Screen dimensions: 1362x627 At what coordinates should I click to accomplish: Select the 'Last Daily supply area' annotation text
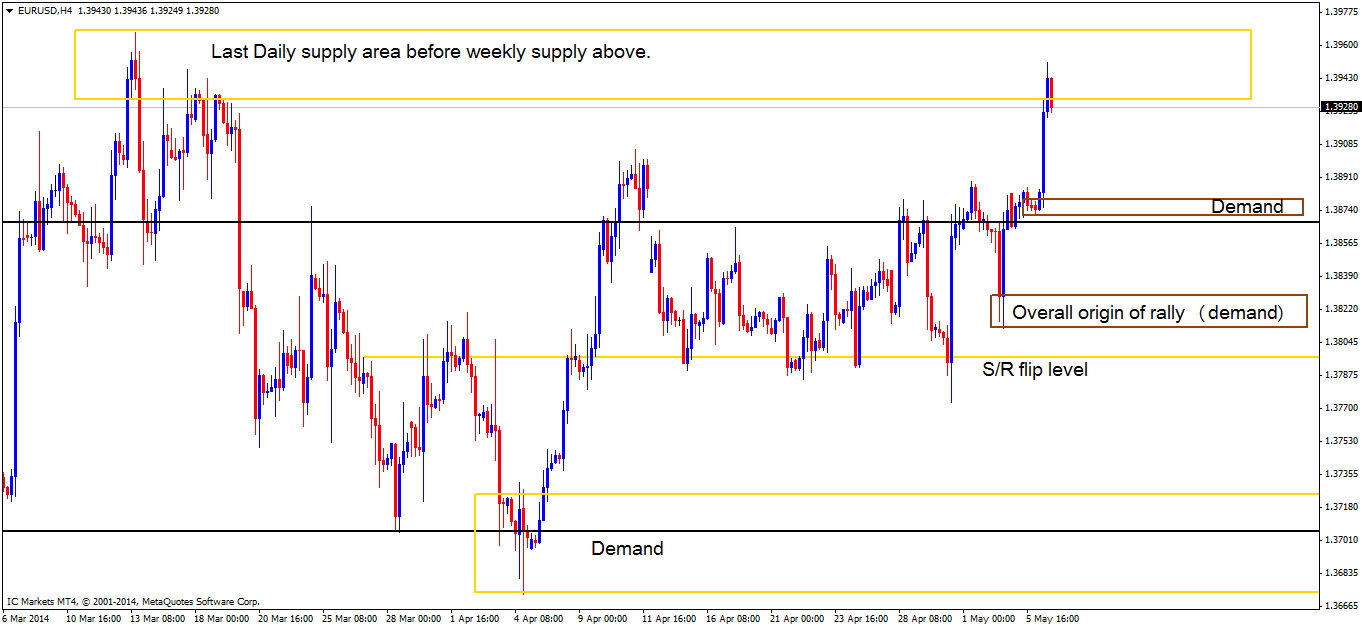coord(431,52)
